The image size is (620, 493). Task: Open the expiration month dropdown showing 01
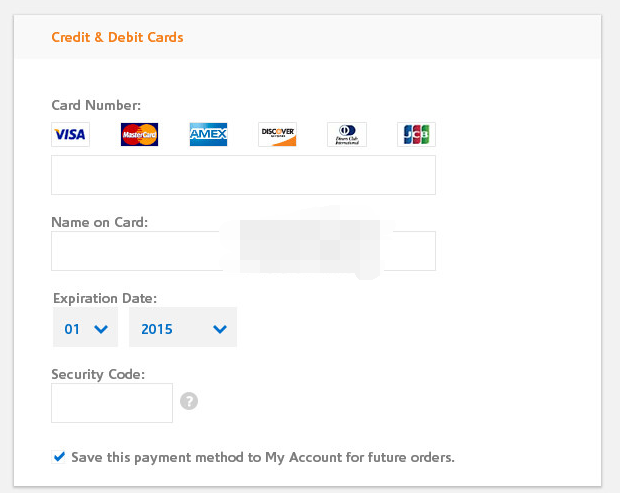click(85, 327)
